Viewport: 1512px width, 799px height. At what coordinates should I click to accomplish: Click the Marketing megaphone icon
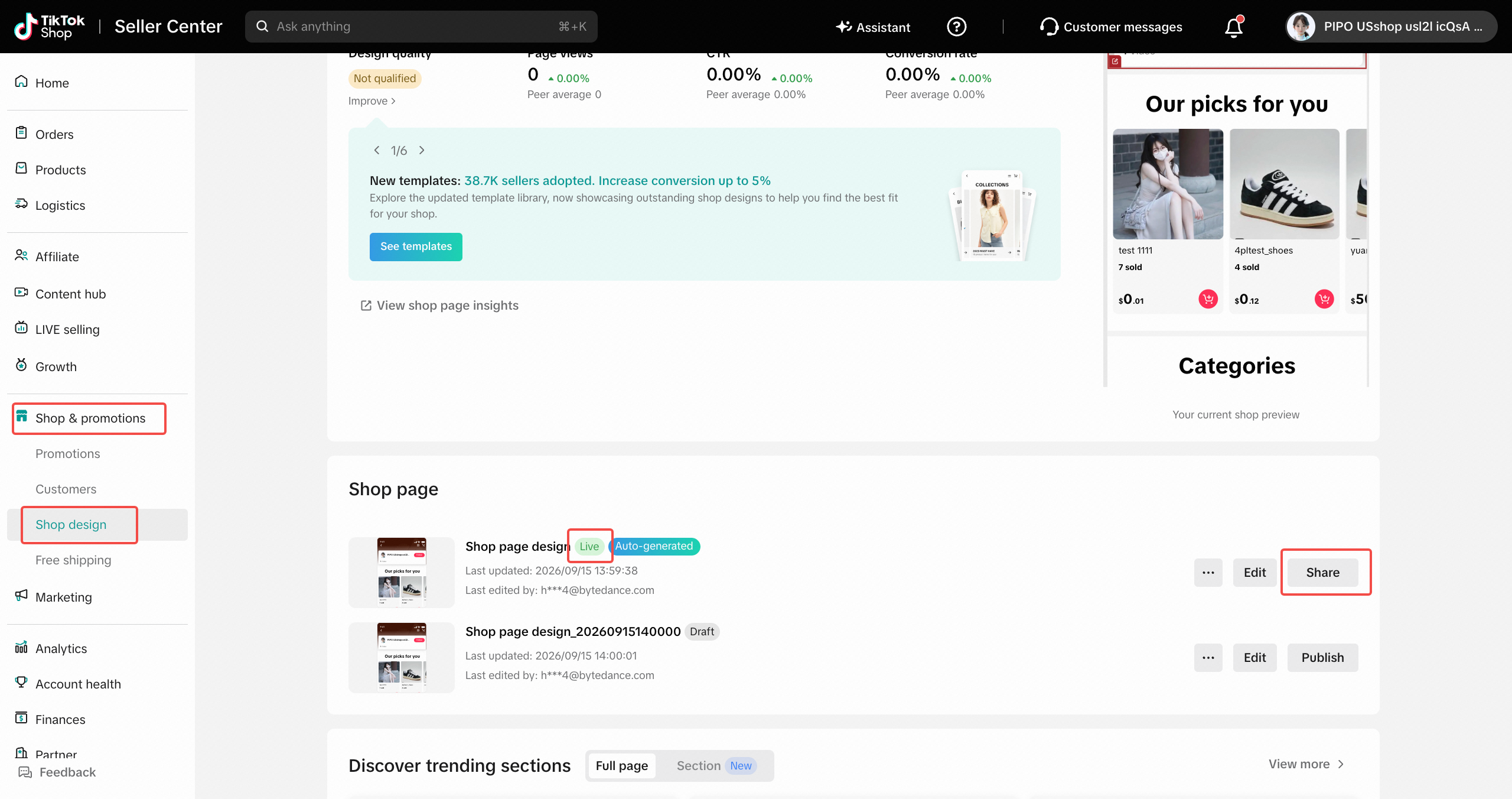[x=21, y=596]
